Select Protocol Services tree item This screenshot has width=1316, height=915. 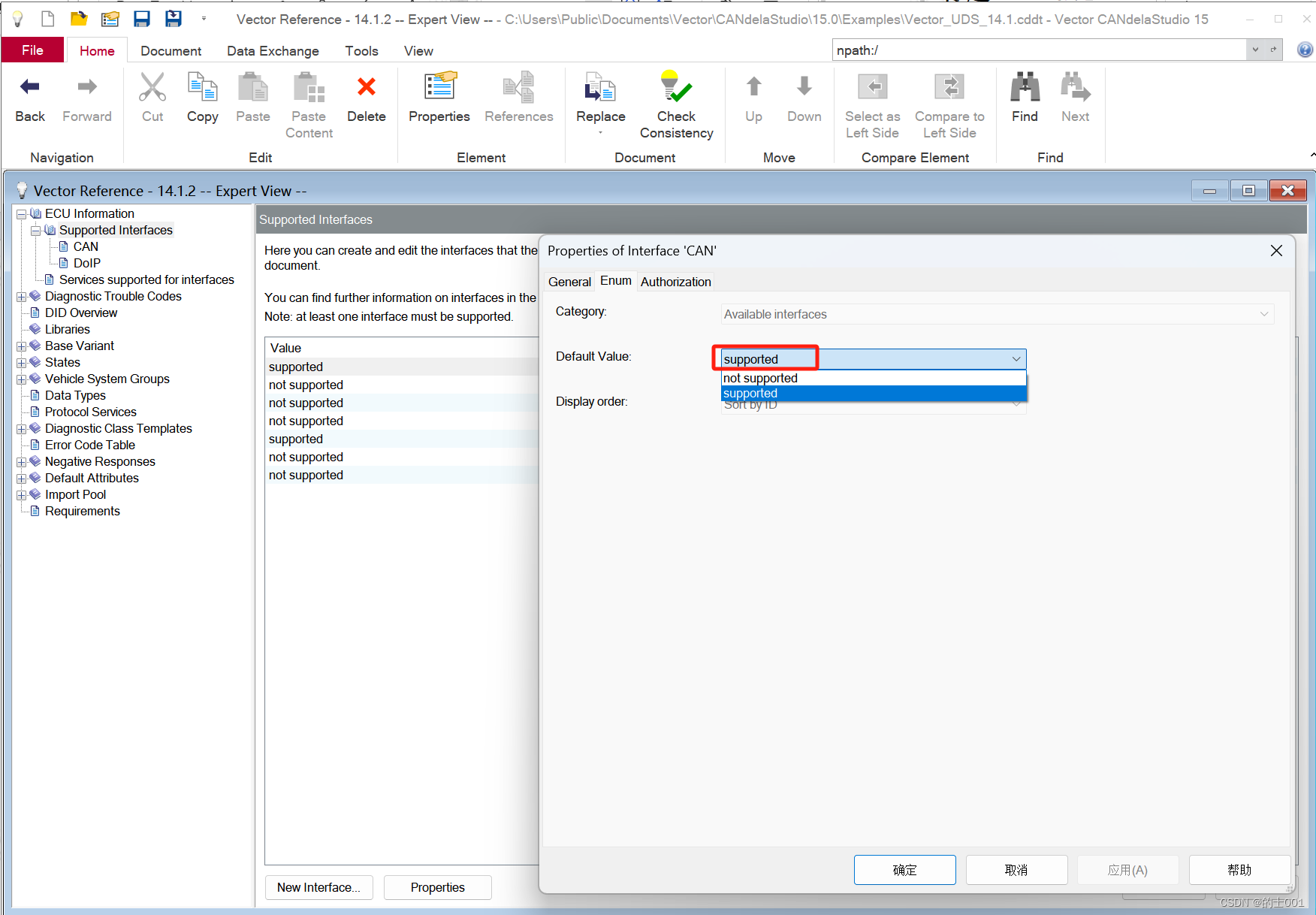(91, 412)
